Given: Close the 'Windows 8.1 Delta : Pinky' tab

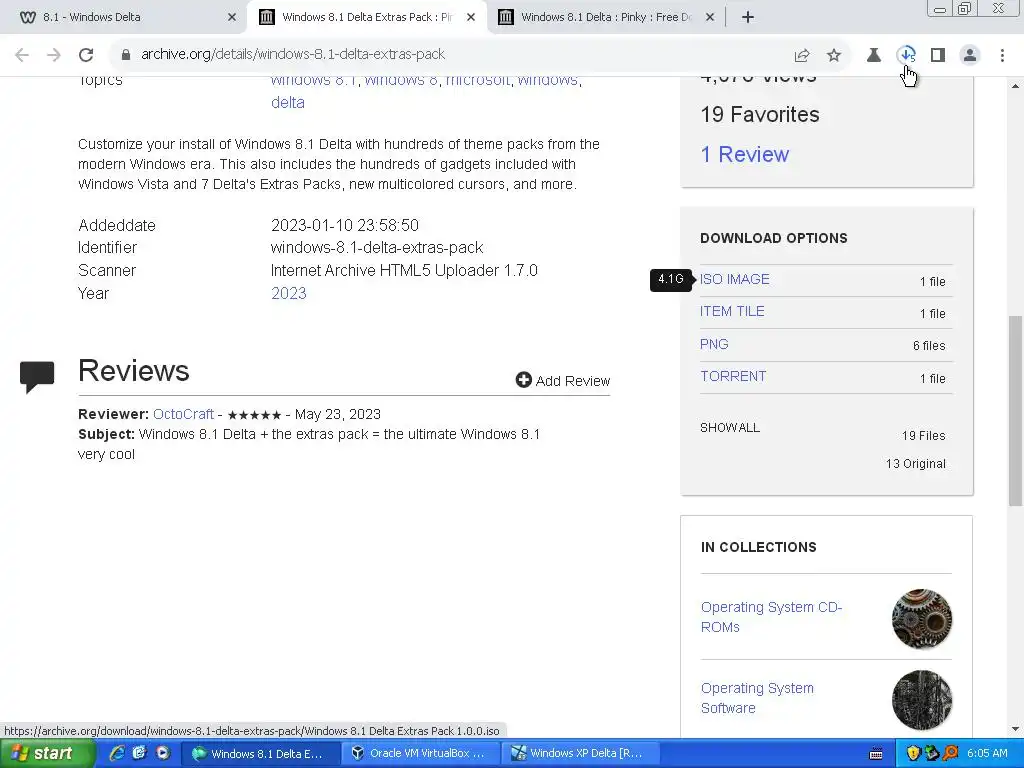Looking at the screenshot, I should coord(710,17).
